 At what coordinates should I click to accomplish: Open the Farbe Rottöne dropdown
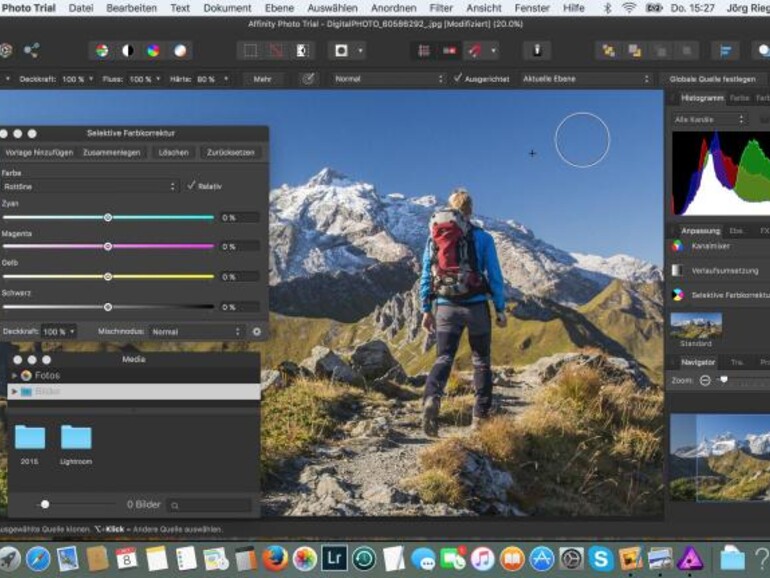[x=90, y=186]
